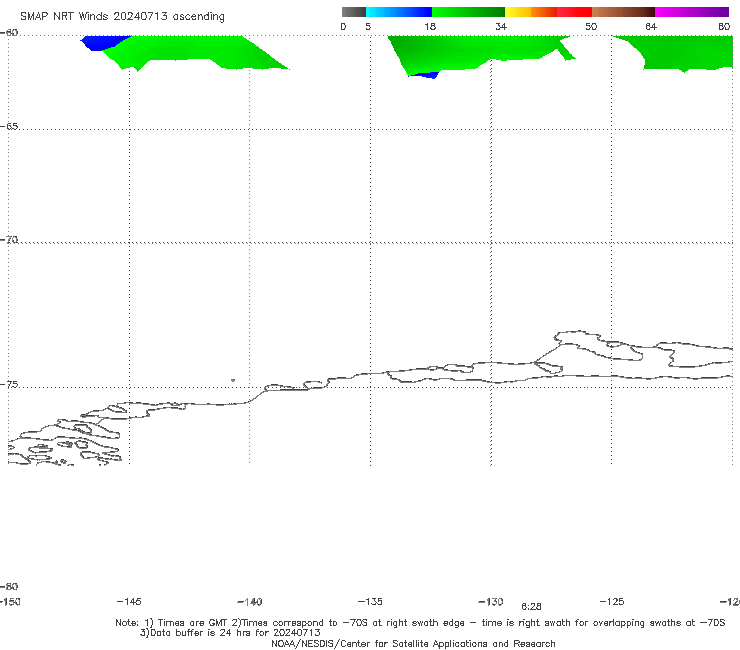Click the small blue patch below the middle swath
740x650 pixels.
[424, 75]
